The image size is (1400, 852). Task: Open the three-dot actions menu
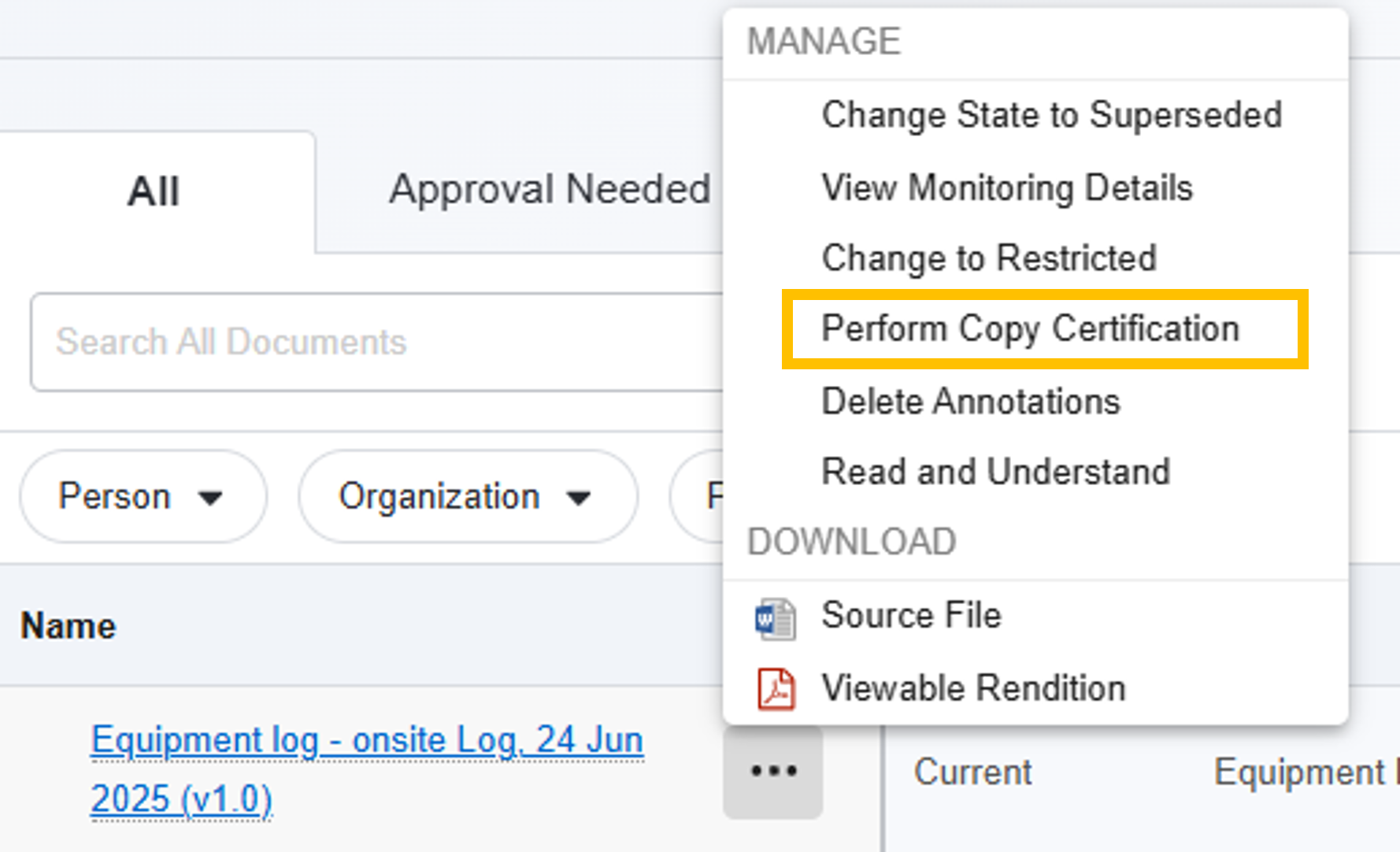pos(773,771)
